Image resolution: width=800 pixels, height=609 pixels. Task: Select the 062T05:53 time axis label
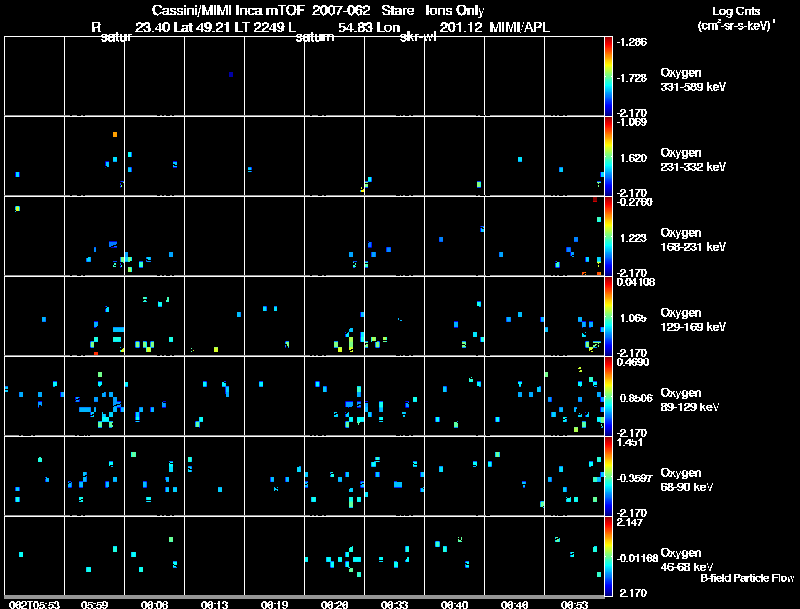[x=34, y=604]
